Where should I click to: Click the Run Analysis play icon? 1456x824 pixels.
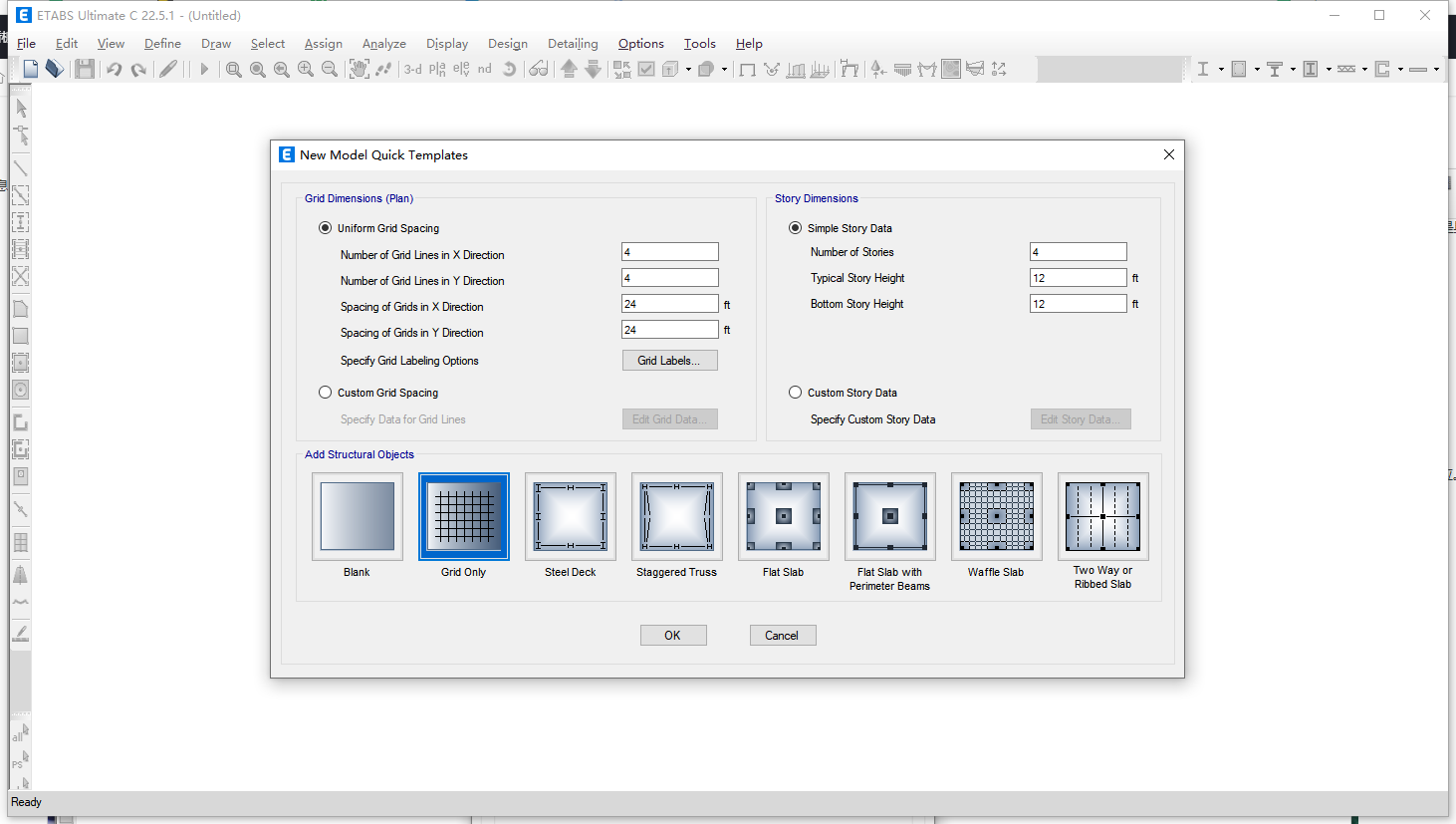pyautogui.click(x=204, y=69)
